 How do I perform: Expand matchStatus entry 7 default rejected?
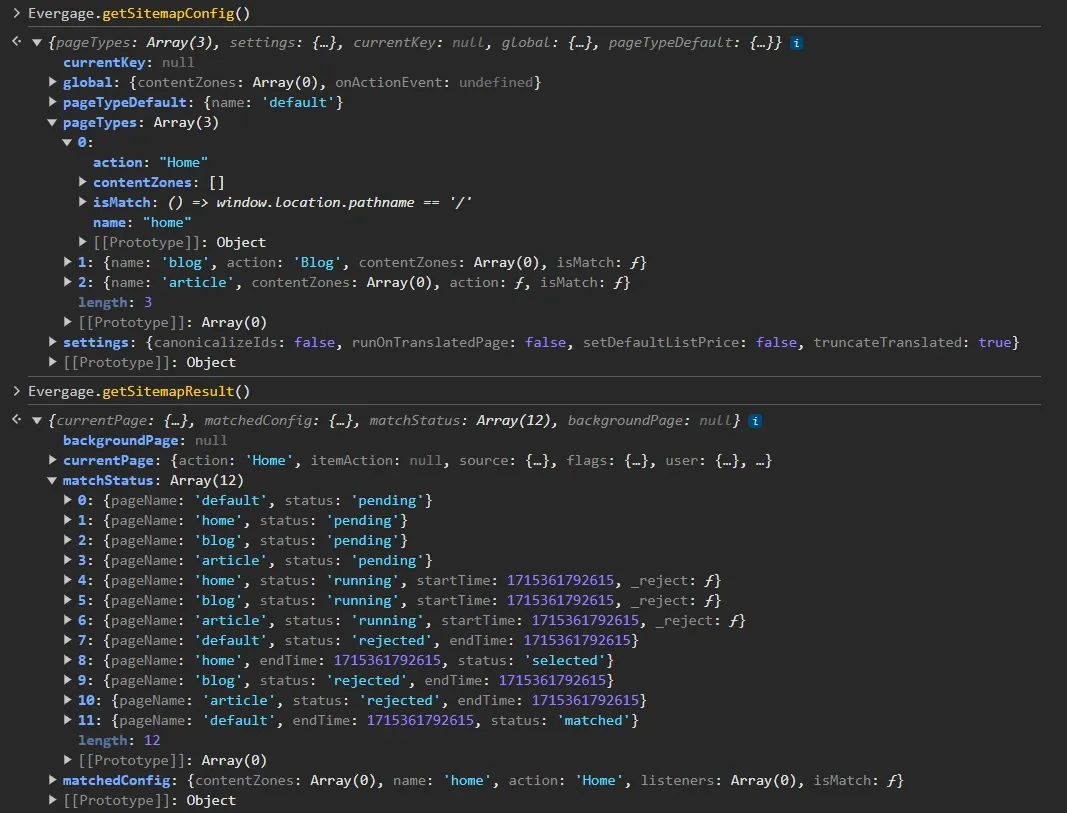coord(68,640)
